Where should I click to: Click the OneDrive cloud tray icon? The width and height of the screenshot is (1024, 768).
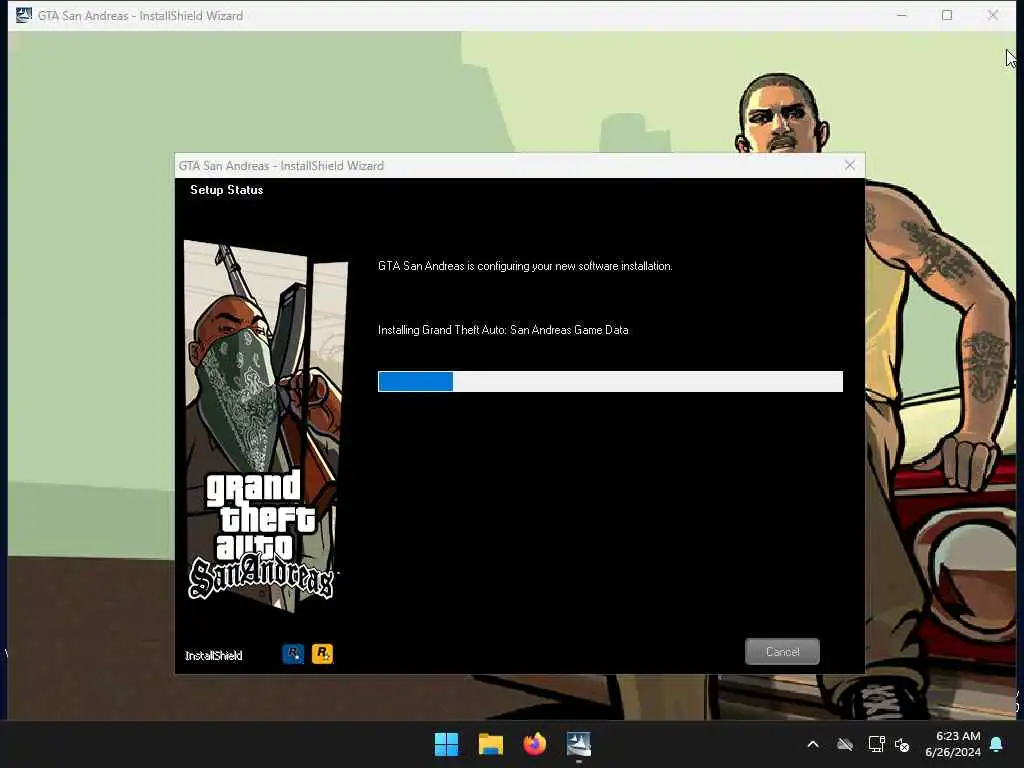(845, 744)
